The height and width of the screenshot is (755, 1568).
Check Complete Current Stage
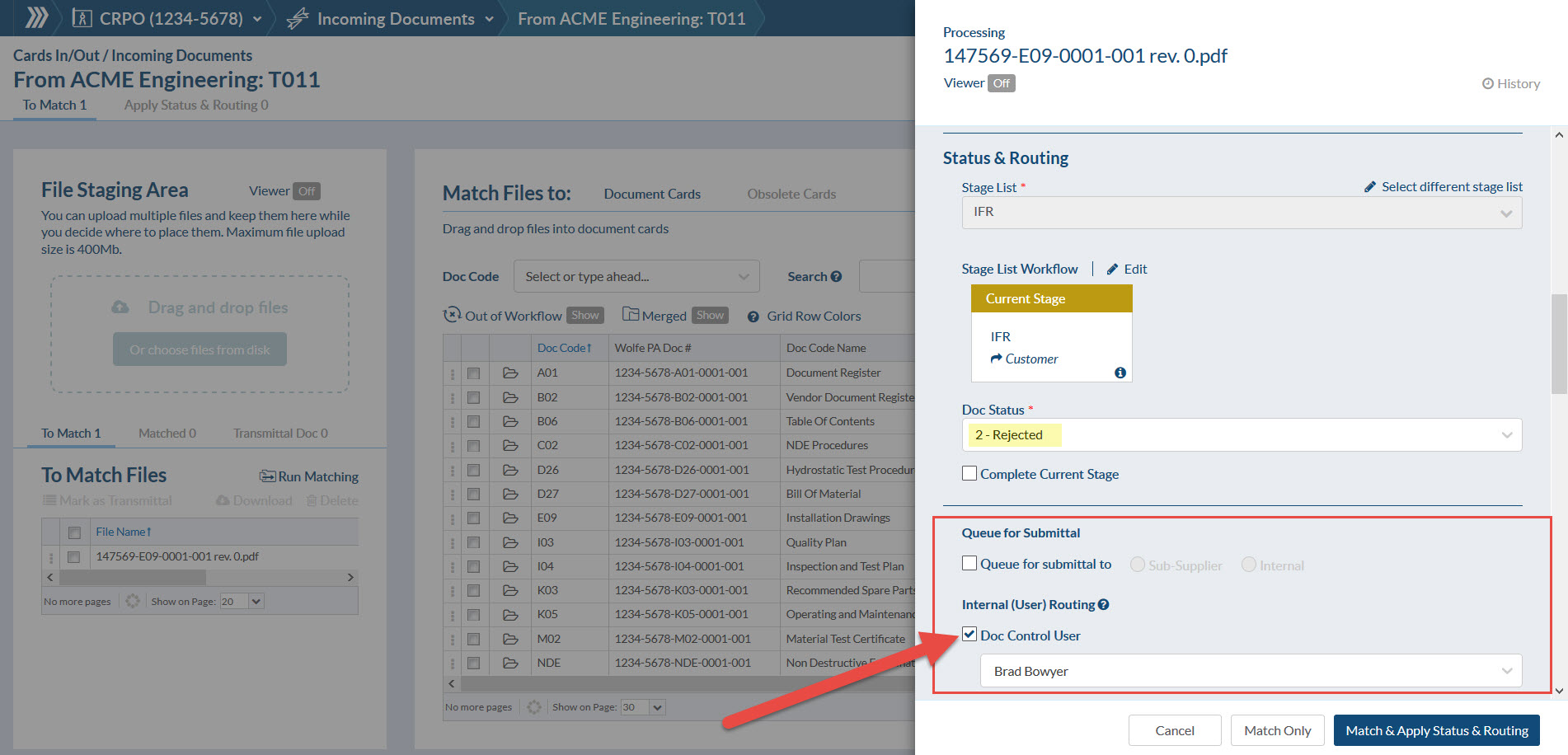tap(969, 473)
